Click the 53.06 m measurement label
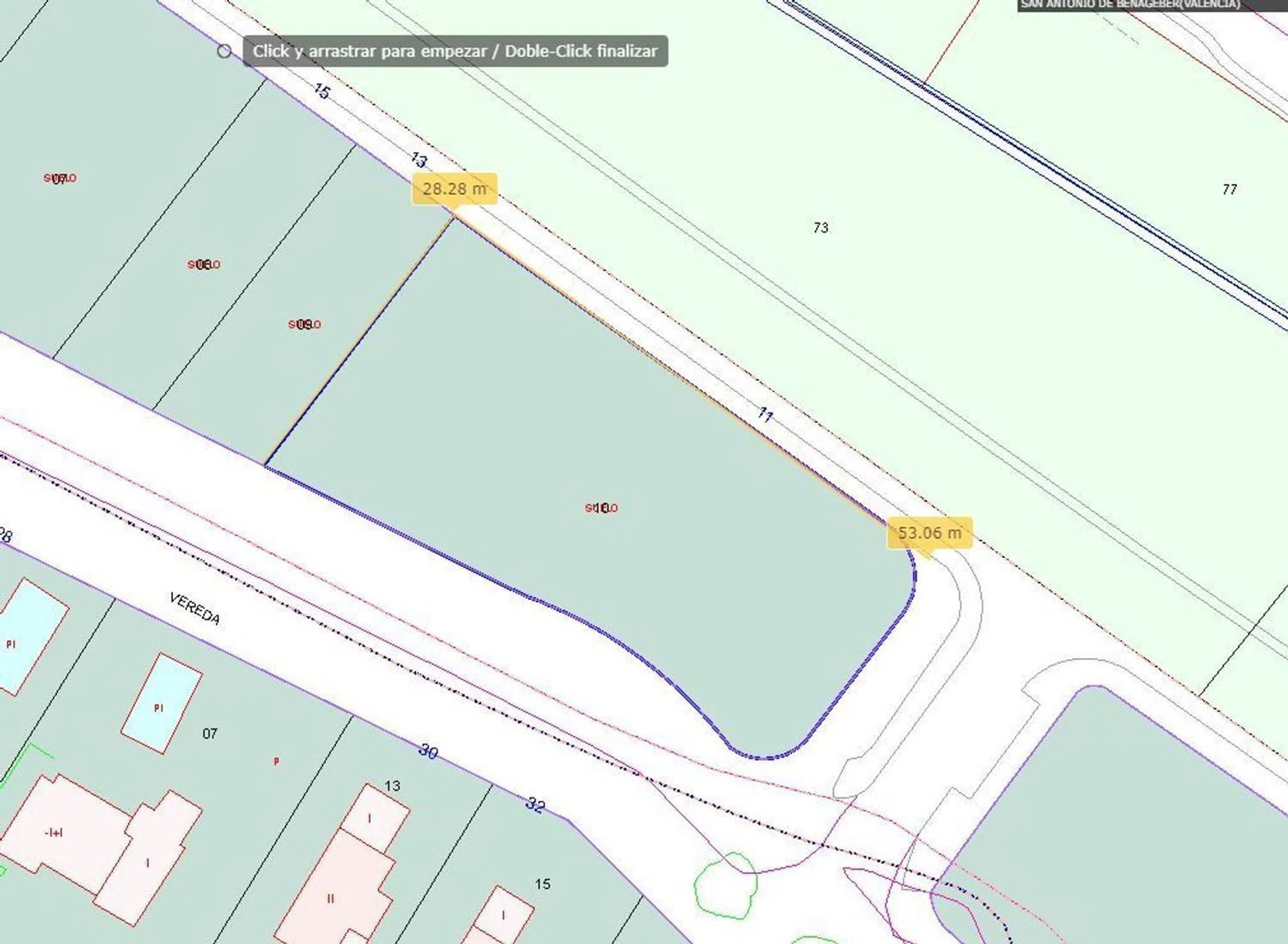Image resolution: width=1288 pixels, height=944 pixels. [929, 533]
